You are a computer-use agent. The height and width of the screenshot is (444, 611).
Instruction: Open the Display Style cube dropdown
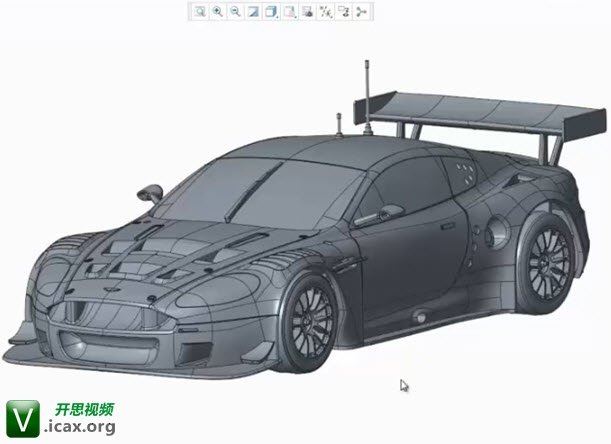(x=271, y=12)
